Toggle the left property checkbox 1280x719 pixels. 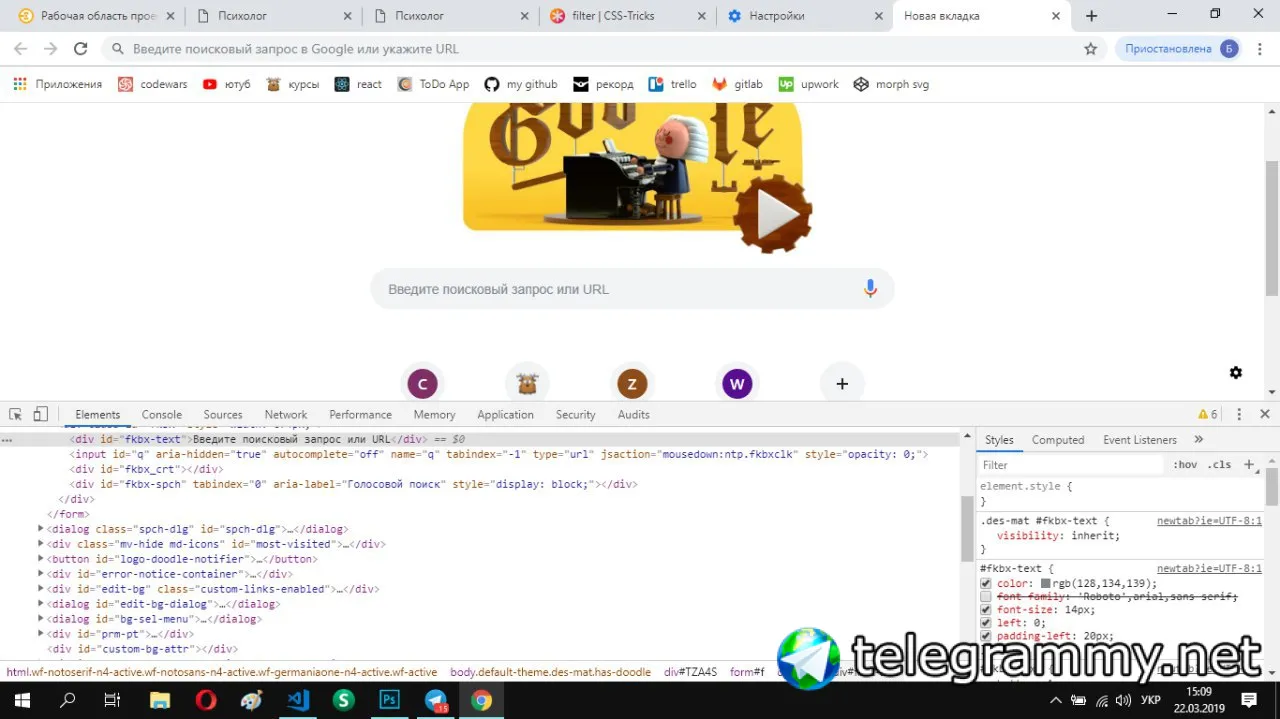[986, 623]
